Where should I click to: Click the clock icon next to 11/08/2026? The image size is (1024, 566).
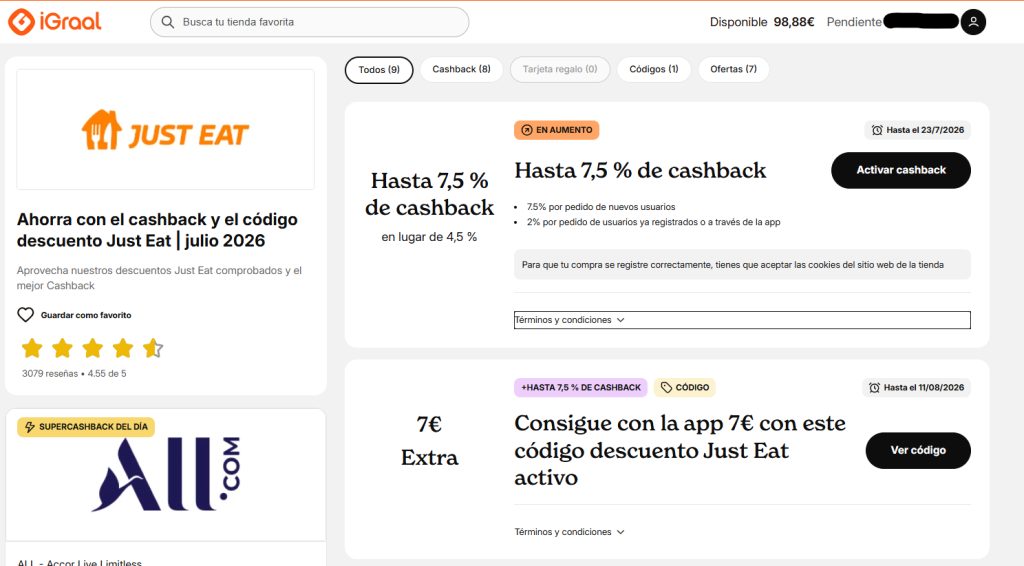click(874, 388)
